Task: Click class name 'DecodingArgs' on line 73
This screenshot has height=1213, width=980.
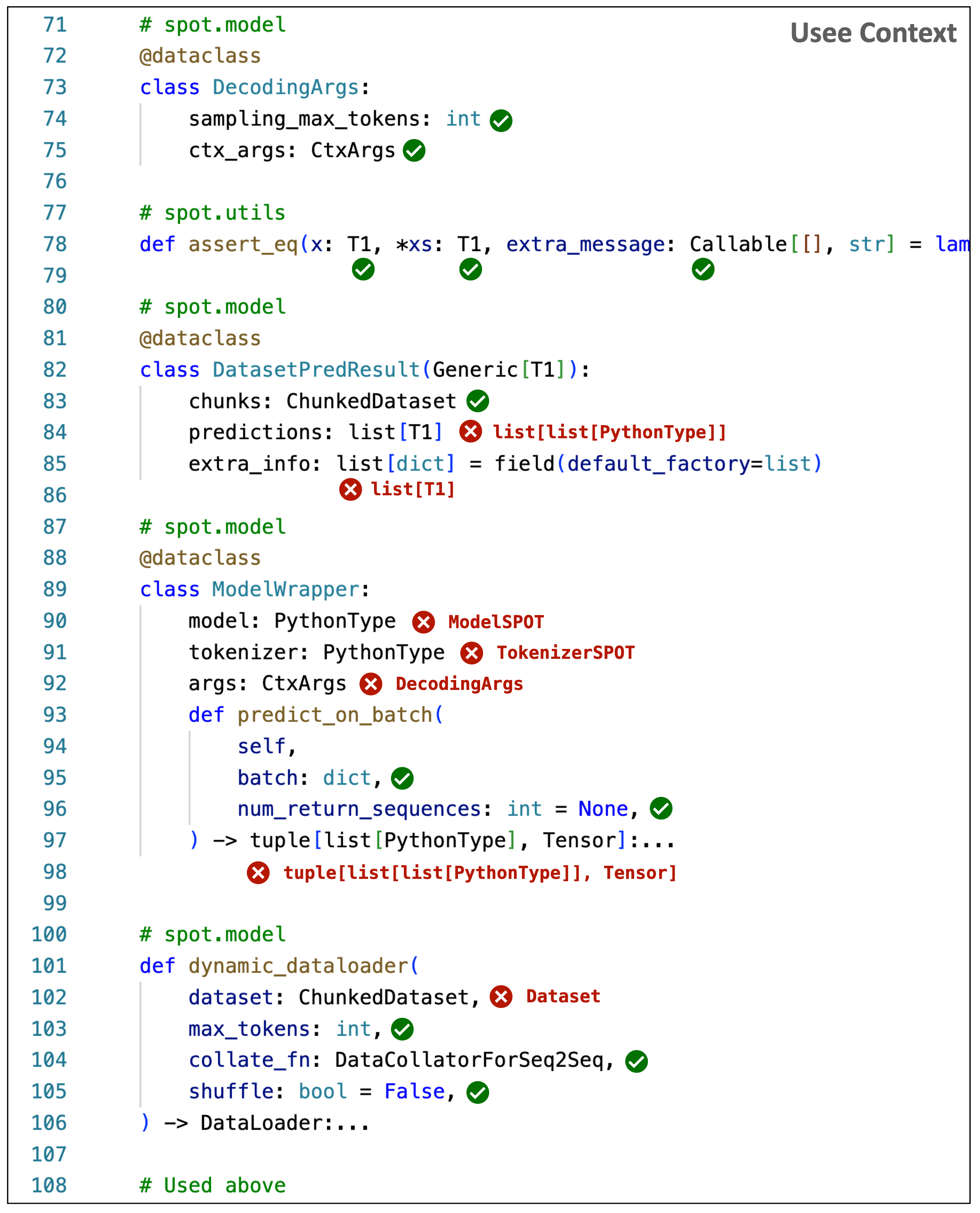Action: coord(286,88)
